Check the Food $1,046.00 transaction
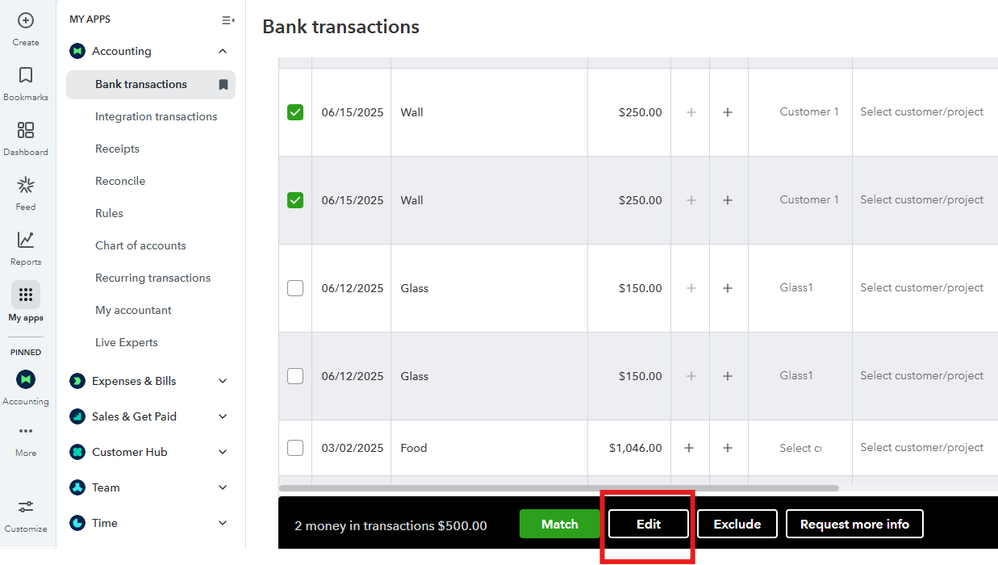 [295, 448]
